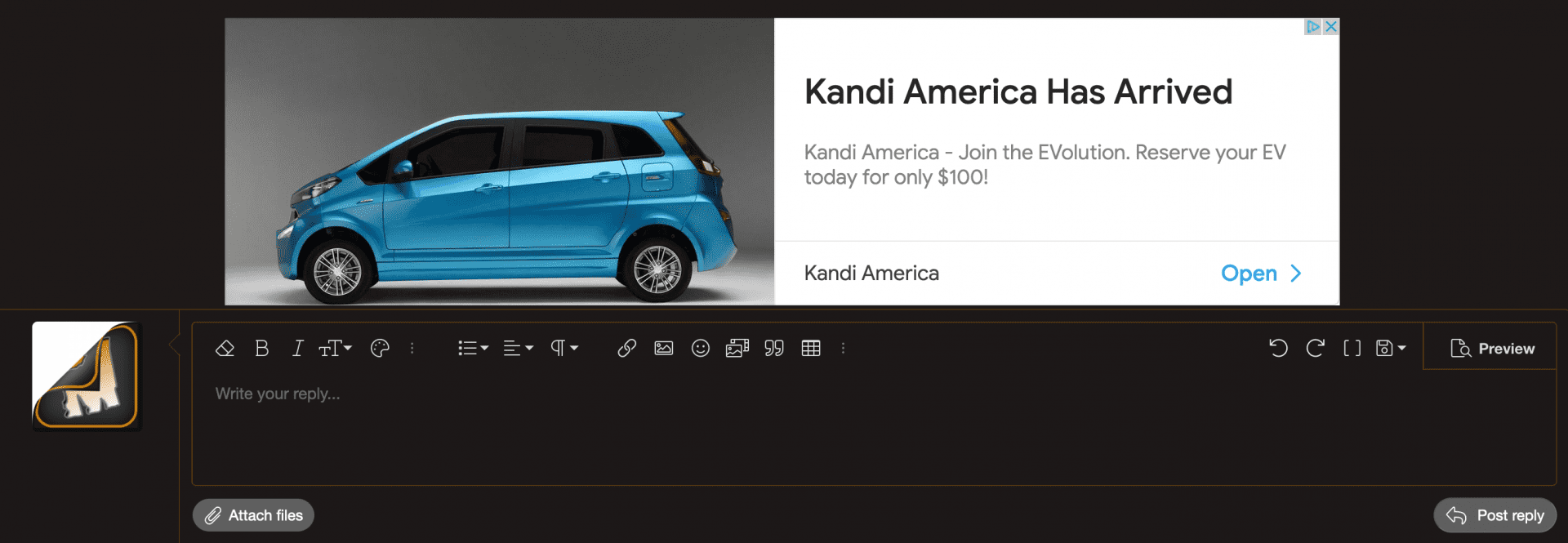Open the smilies emoji picker
This screenshot has width=1568, height=543.
[701, 349]
